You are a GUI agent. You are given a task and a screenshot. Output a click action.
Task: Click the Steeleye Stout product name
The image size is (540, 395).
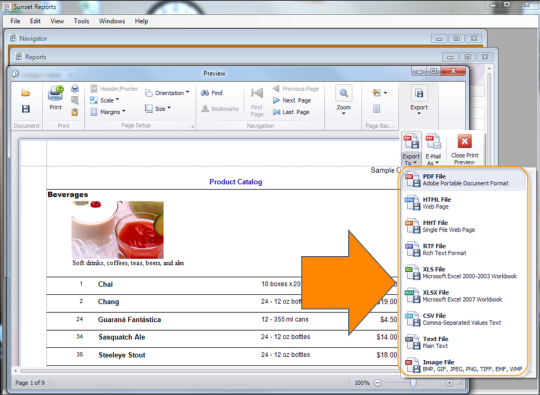click(122, 355)
